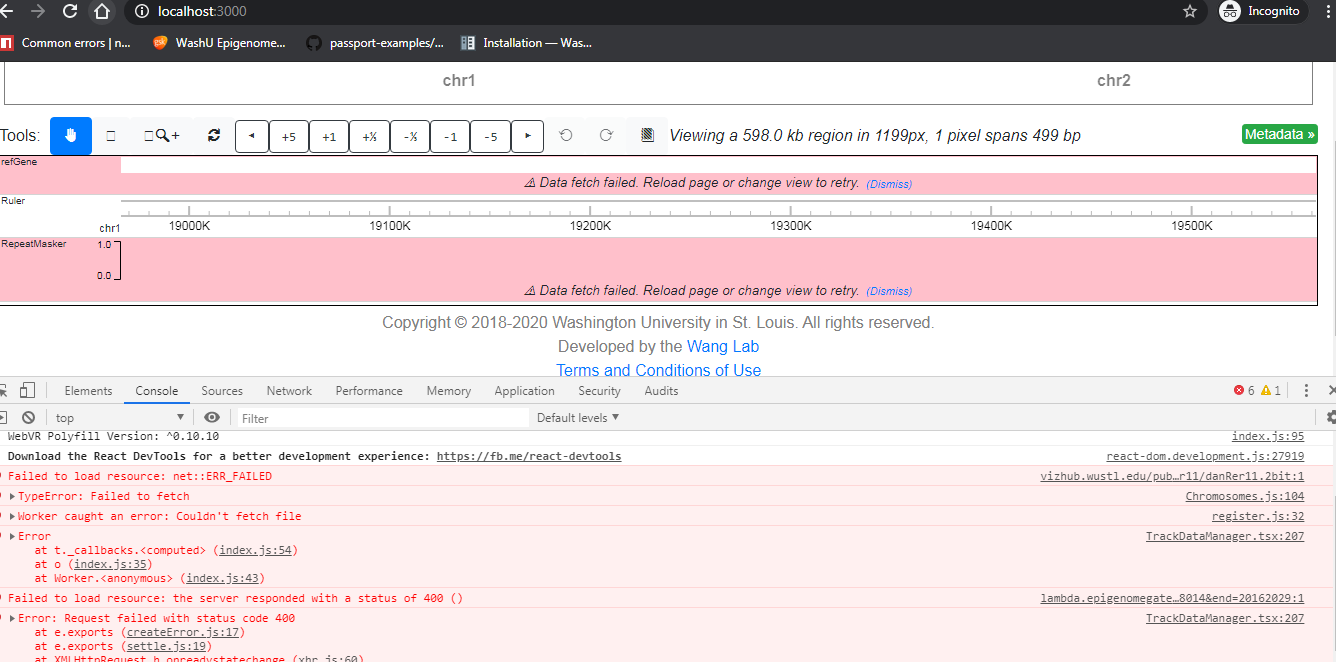
Task: Select the track reorder tool
Action: [110, 135]
